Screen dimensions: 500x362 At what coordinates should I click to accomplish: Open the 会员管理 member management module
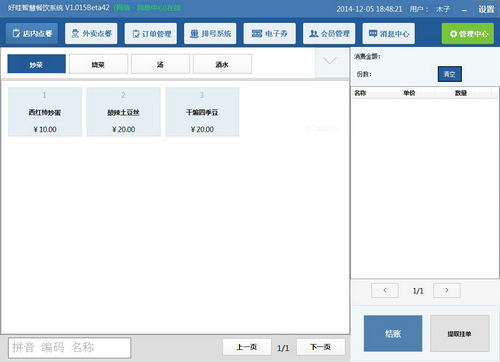pyautogui.click(x=329, y=33)
